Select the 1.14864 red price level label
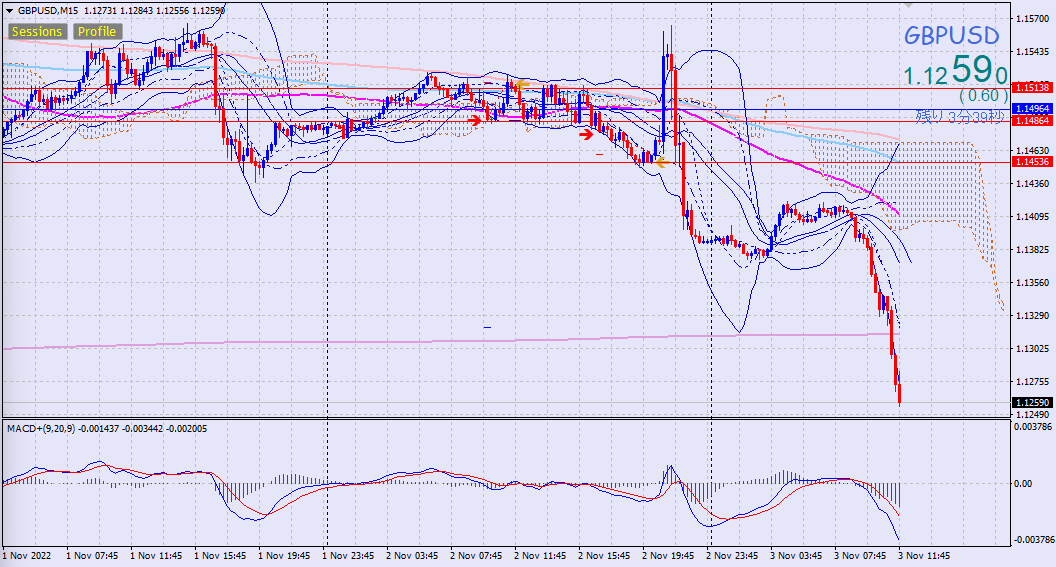 (1032, 121)
